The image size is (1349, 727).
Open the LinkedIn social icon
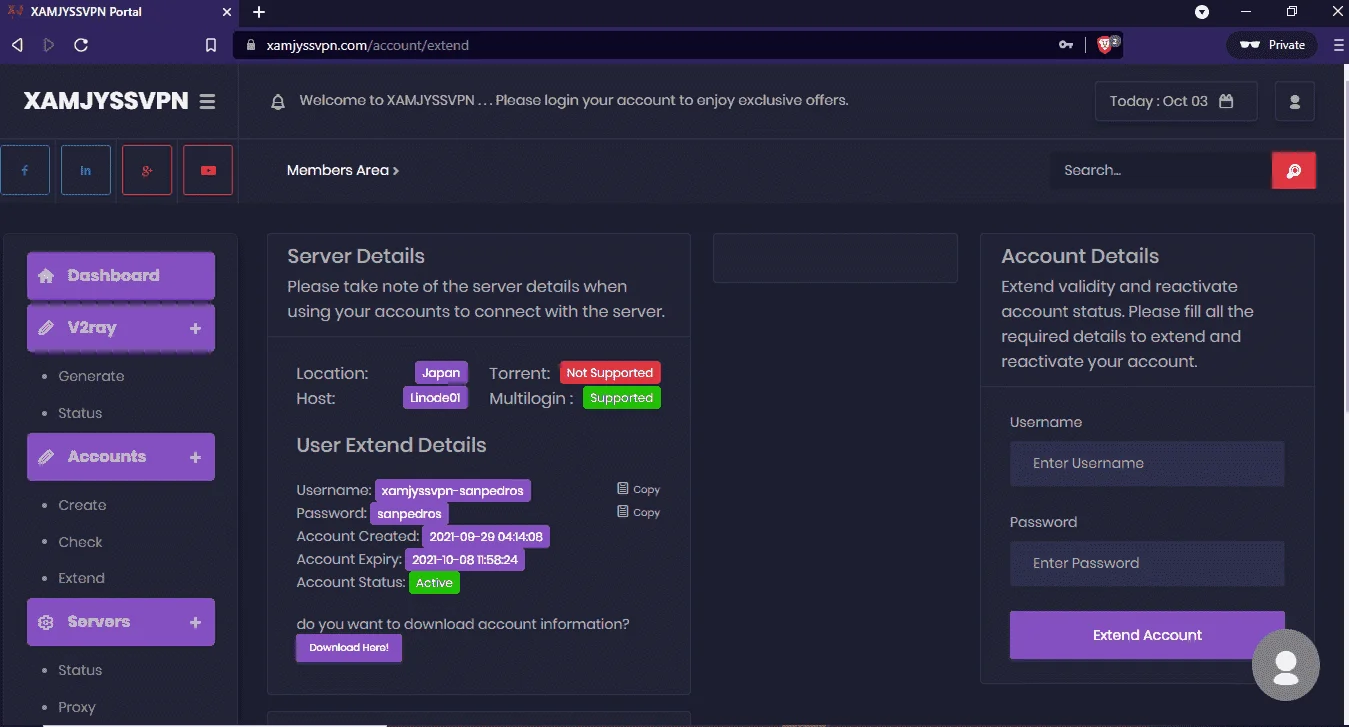click(86, 170)
